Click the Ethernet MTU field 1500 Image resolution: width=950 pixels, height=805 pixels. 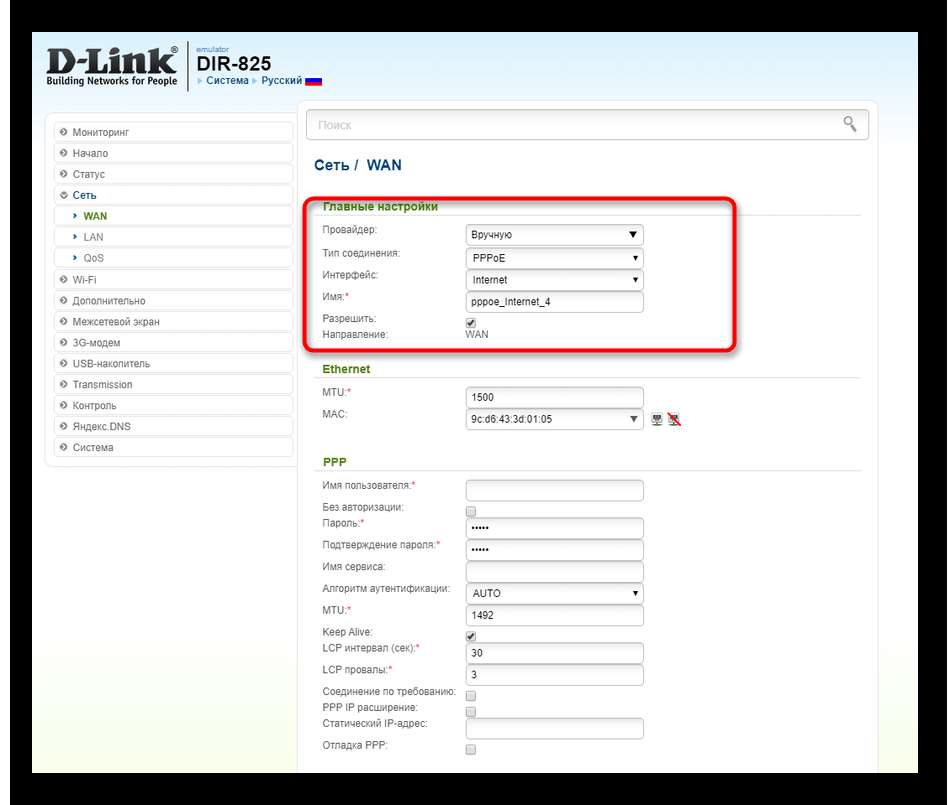point(554,397)
